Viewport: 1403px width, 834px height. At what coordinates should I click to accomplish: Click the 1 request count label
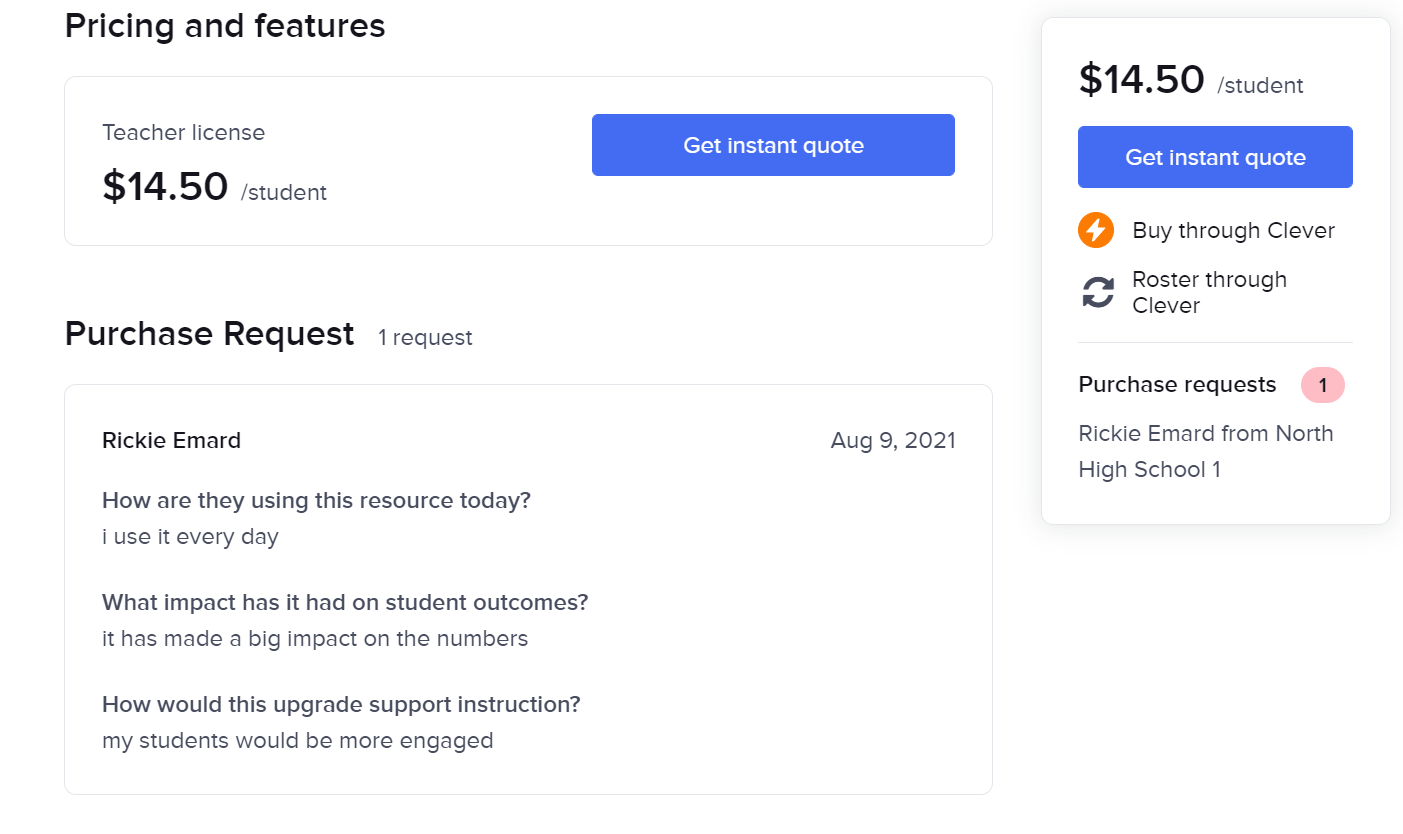[425, 338]
